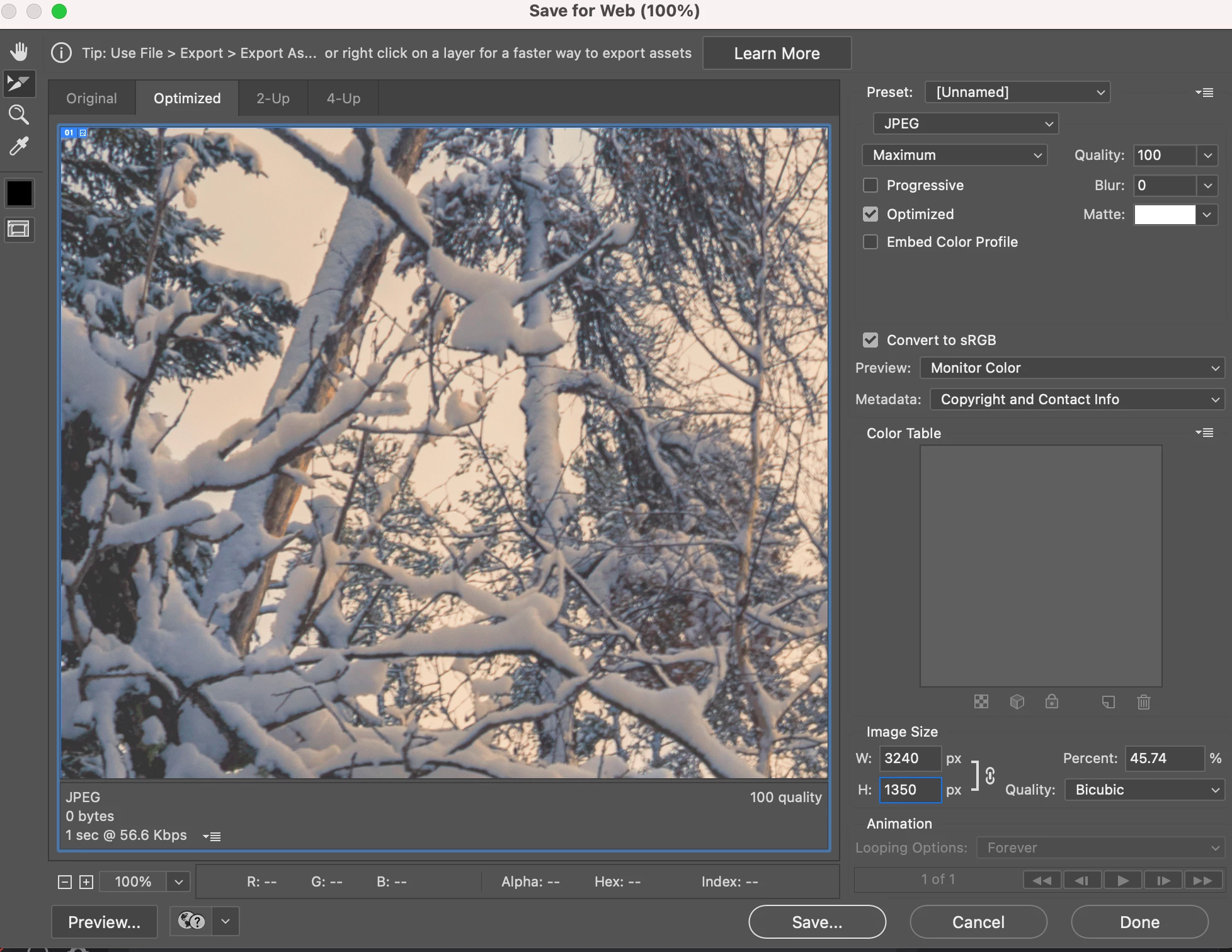1232x952 pixels.
Task: Open the JPEG file format dropdown
Action: [x=966, y=123]
